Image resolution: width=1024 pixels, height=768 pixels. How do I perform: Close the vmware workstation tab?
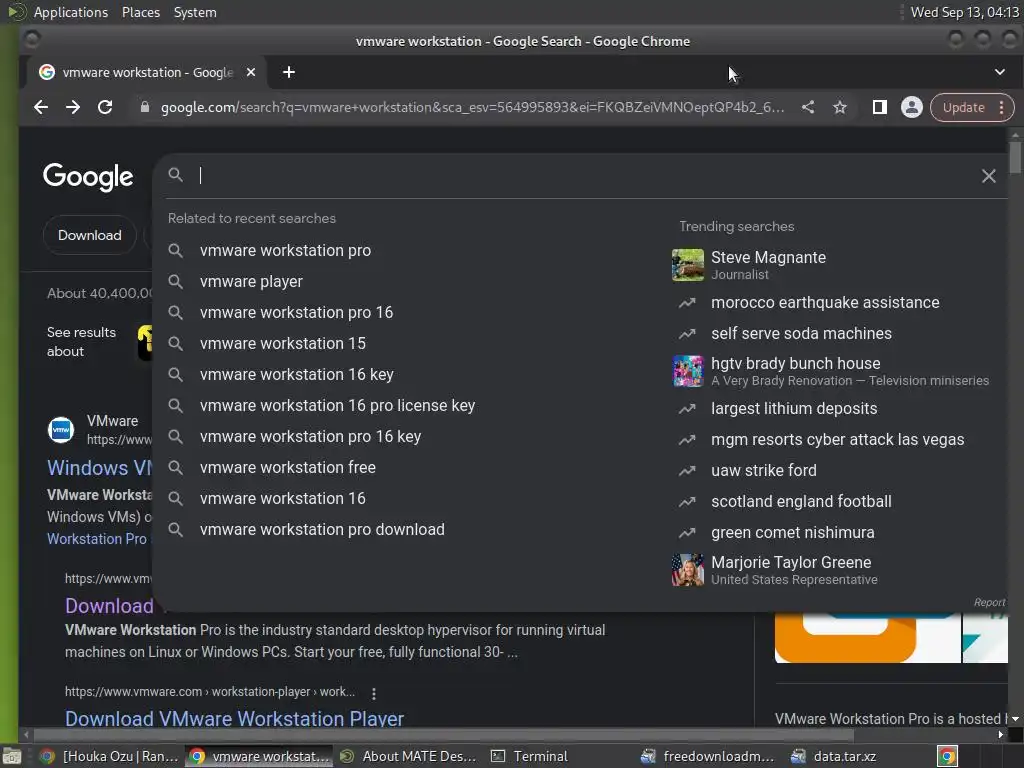coord(251,72)
